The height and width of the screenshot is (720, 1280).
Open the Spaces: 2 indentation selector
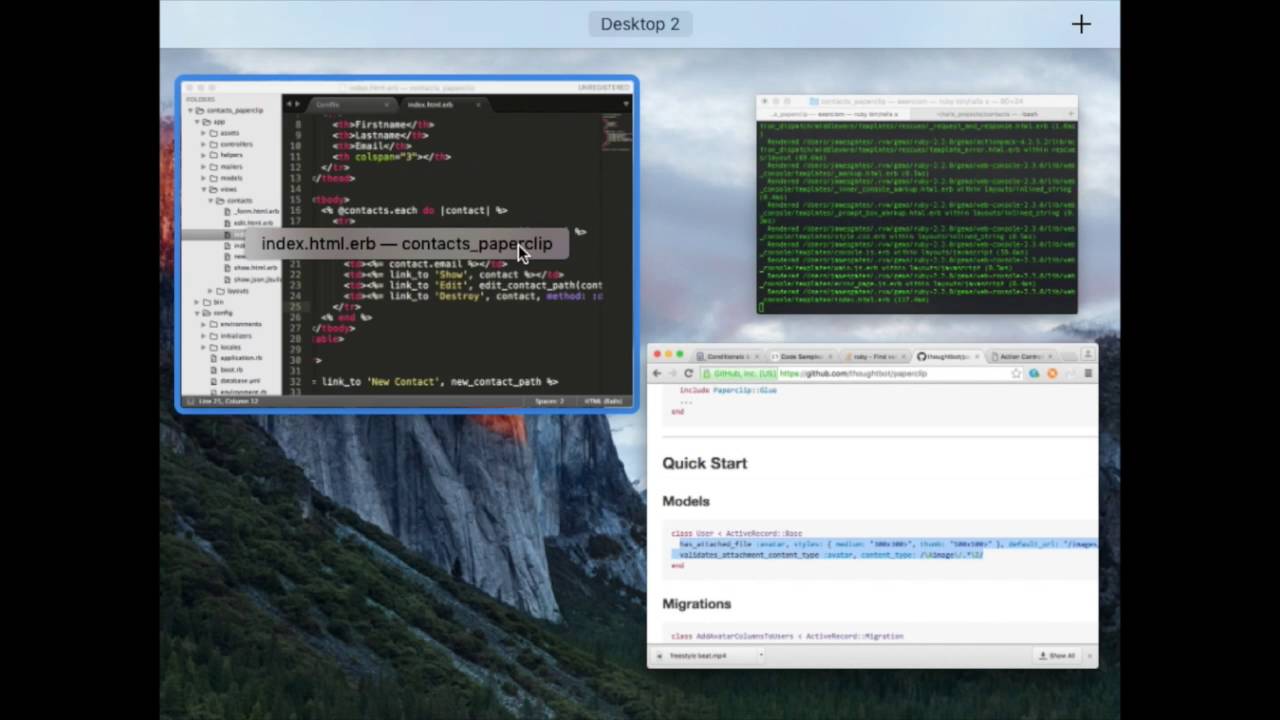pyautogui.click(x=549, y=401)
